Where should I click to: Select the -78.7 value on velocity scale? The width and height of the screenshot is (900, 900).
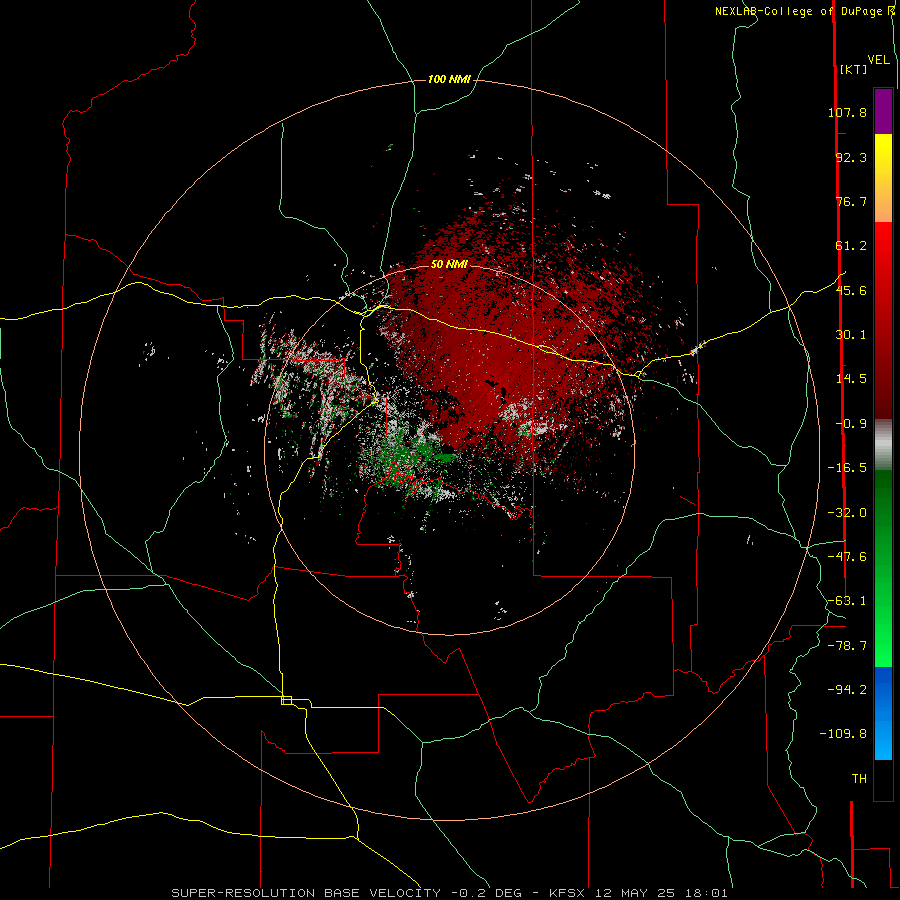click(x=847, y=646)
